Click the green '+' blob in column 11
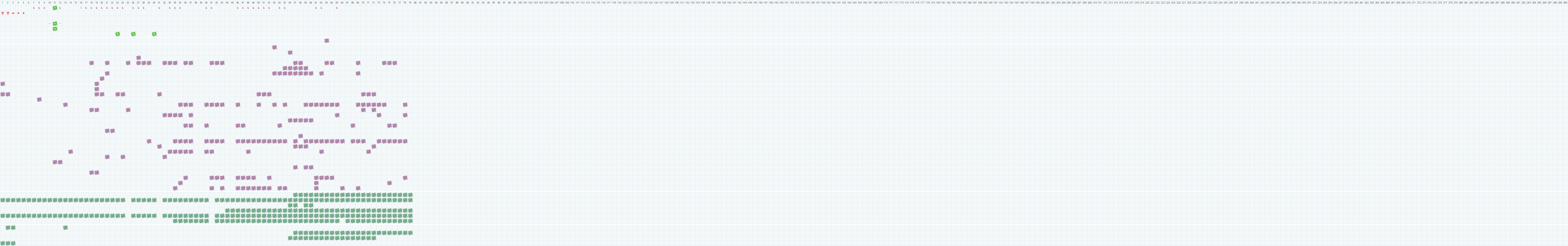 pos(55,24)
